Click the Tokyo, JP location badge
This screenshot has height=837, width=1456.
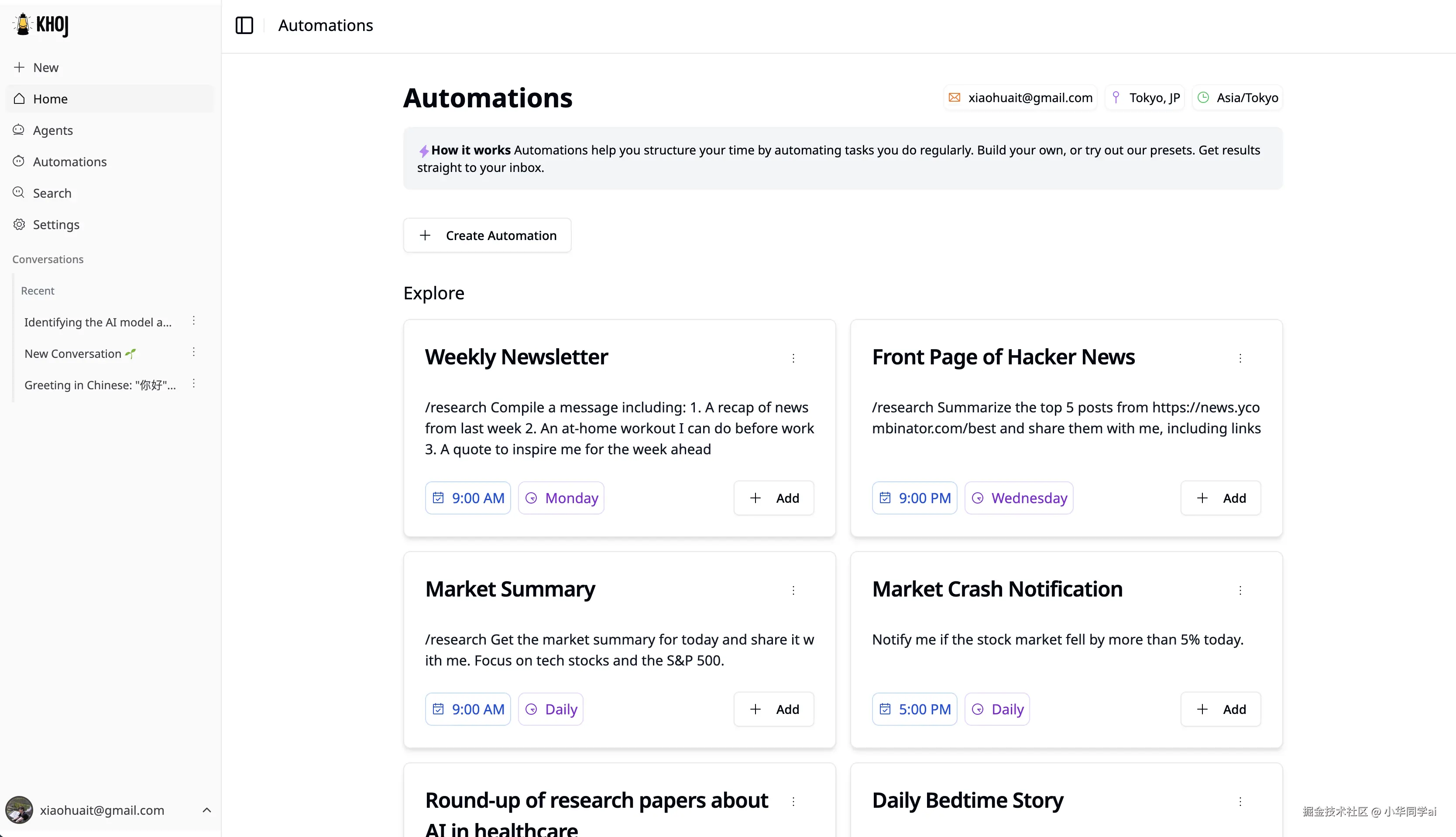[x=1145, y=98]
